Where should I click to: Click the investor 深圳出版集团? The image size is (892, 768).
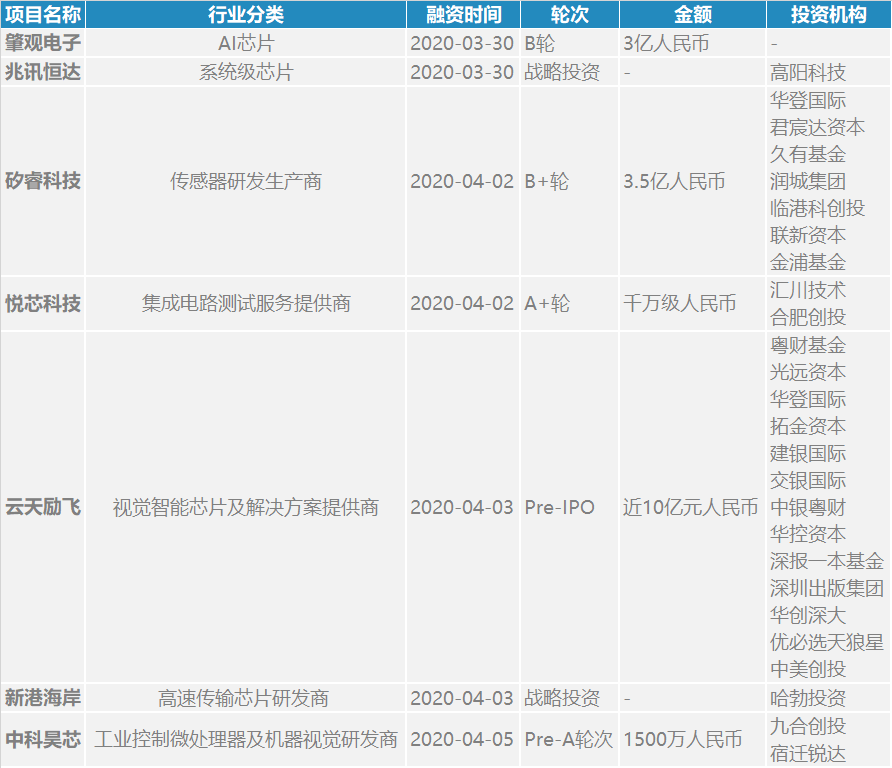[827, 588]
